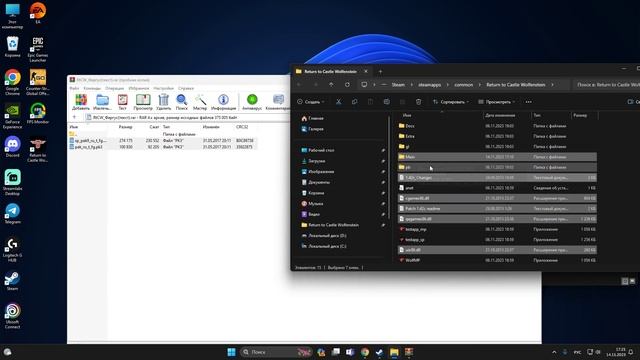Screen dimensions: 640x360
Task: Open the Справка menu in WinRAR
Action: (x=186, y=88)
